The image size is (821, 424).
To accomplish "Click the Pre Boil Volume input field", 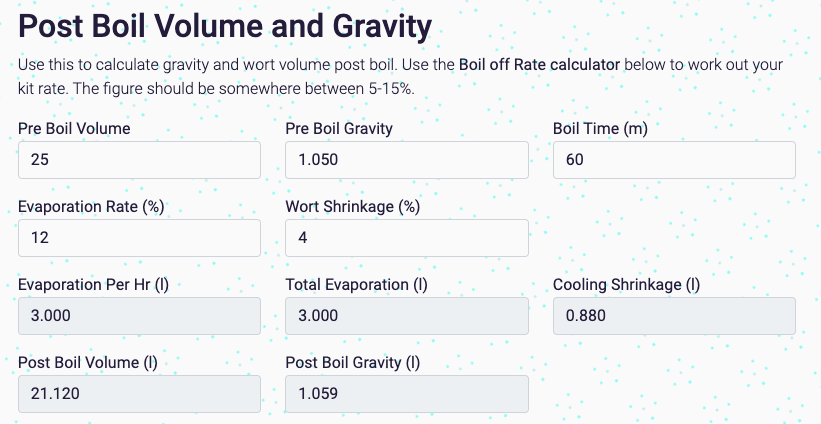I will coord(139,160).
